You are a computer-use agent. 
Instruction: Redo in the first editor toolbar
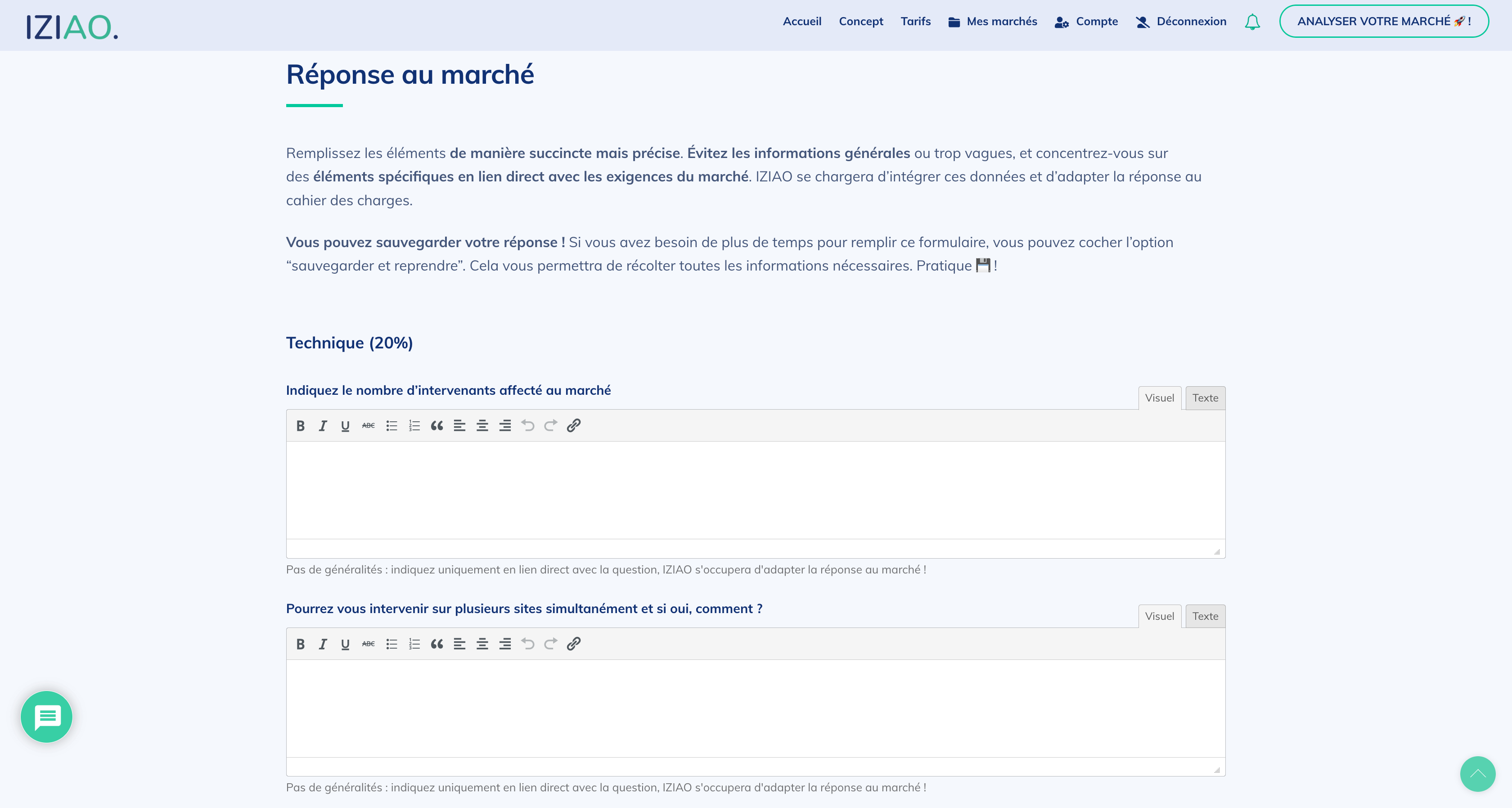point(550,426)
